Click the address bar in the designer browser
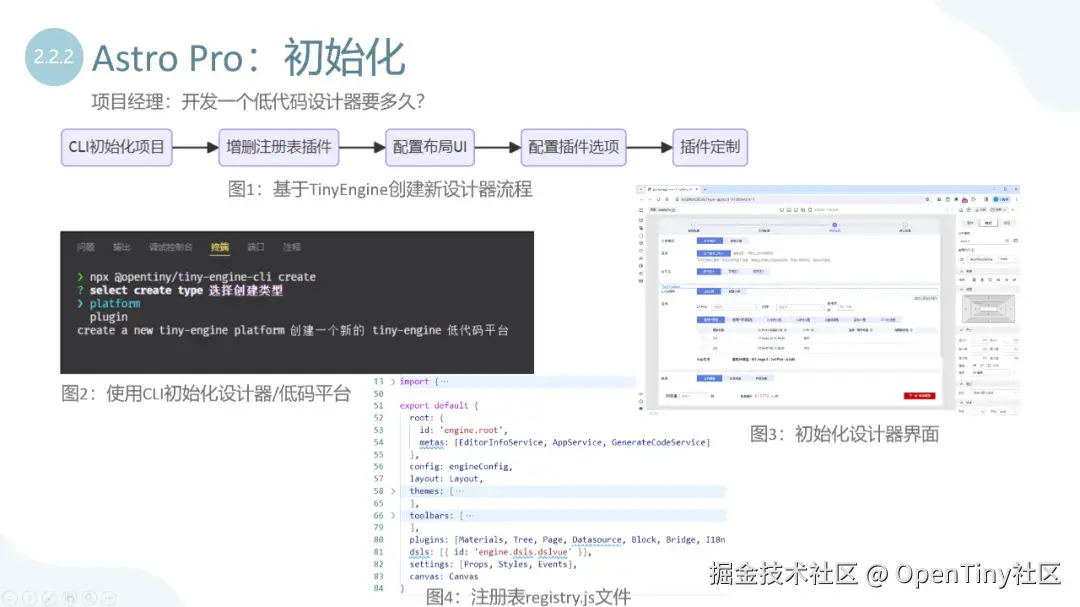Screen dimensions: 1080x607 (802, 199)
